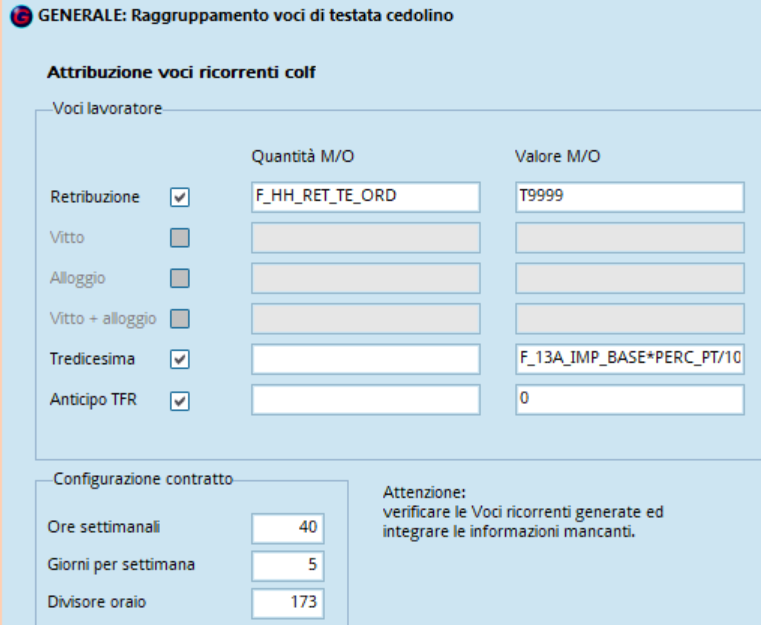Edit the Giorni per settimana field
Viewport: 761px width, 625px height.
(x=288, y=566)
